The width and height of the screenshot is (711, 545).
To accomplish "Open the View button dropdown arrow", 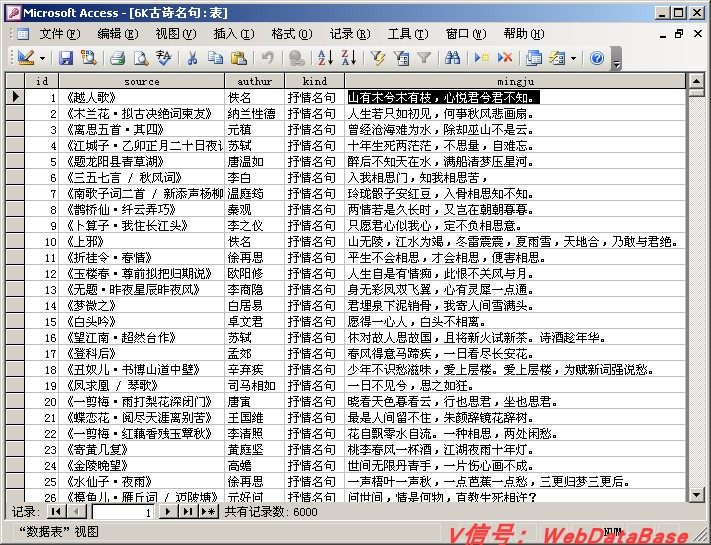I will click(43, 58).
